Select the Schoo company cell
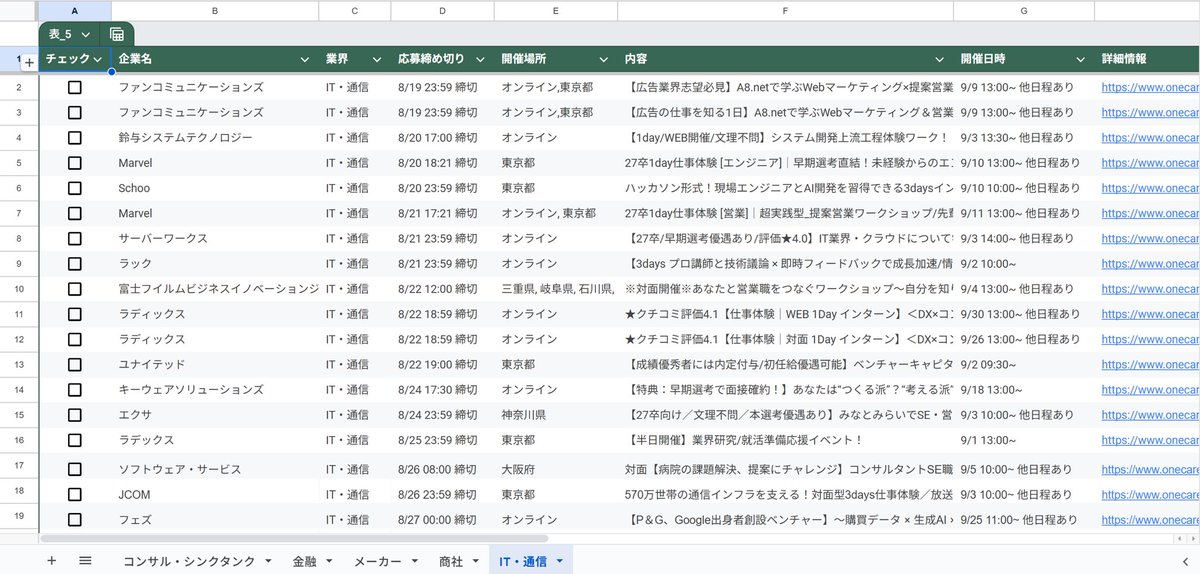The width and height of the screenshot is (1200, 574). 215,188
